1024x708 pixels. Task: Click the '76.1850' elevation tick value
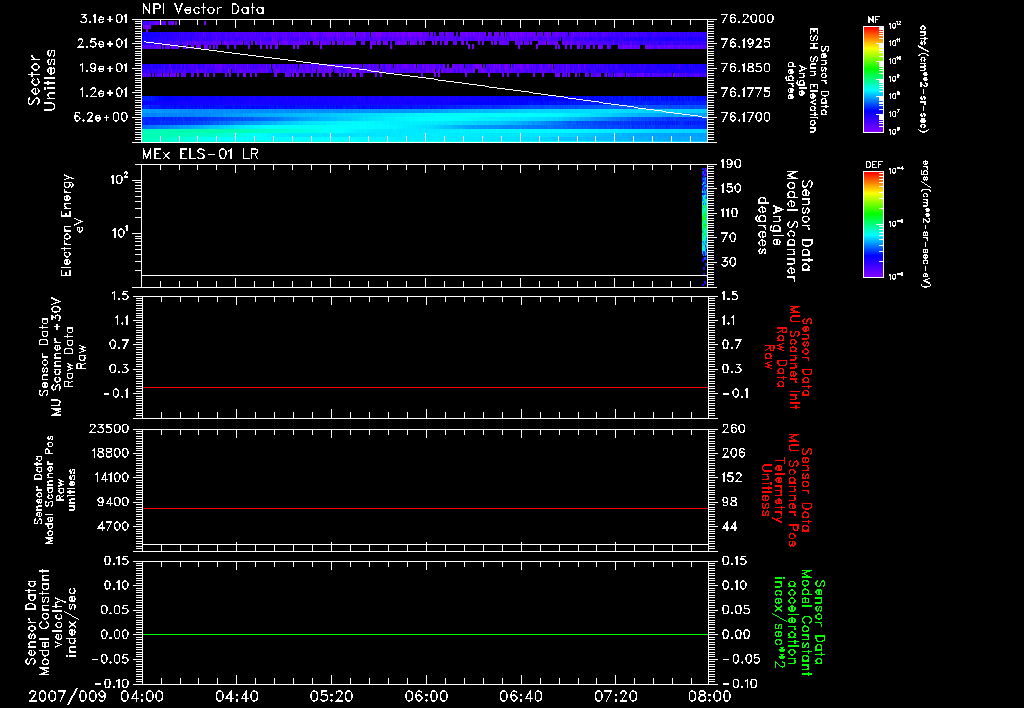pos(746,68)
